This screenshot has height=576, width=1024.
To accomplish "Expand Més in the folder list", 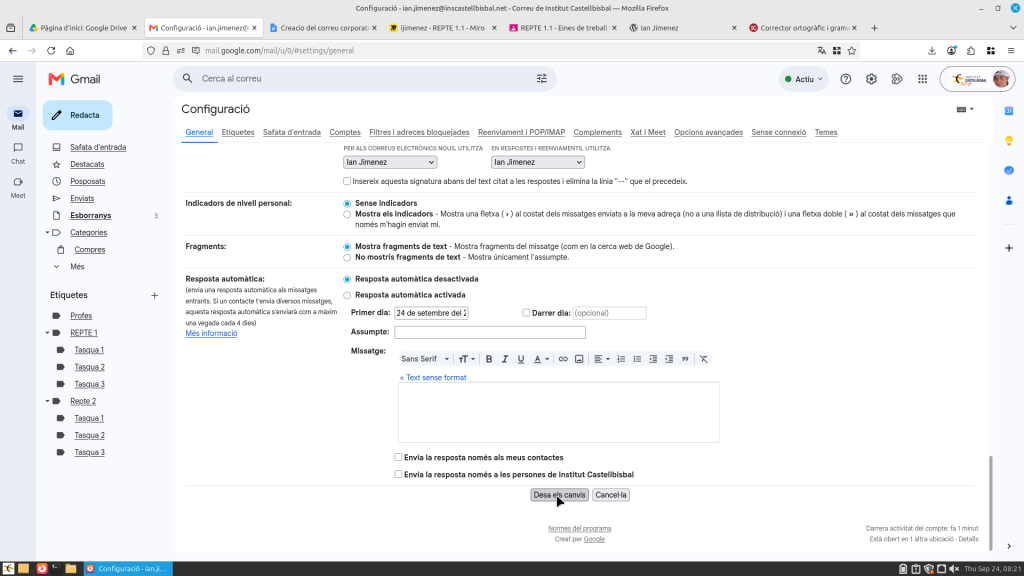I will tap(77, 266).
